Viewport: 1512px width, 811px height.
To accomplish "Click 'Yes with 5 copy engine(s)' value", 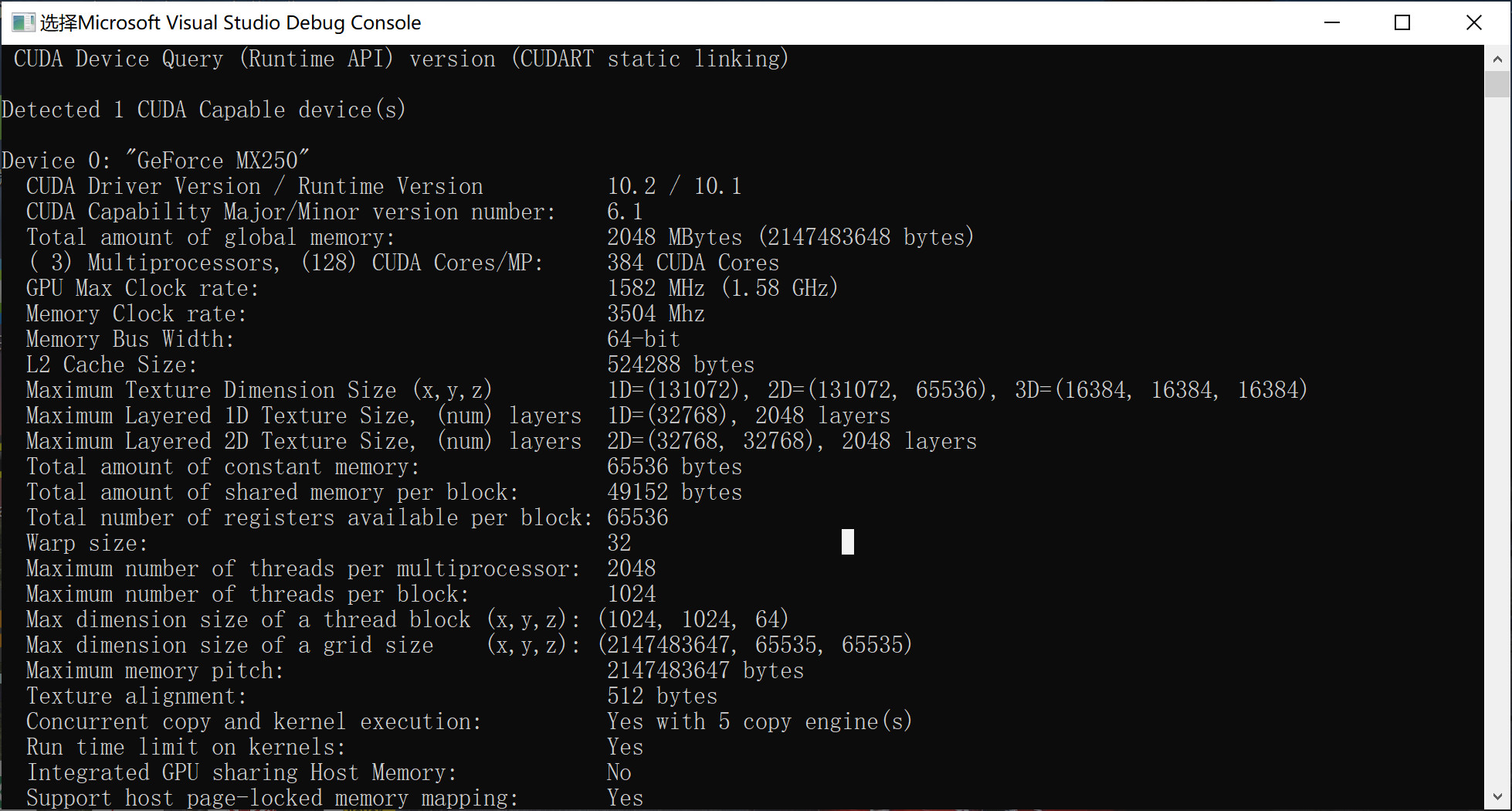I will point(760,721).
